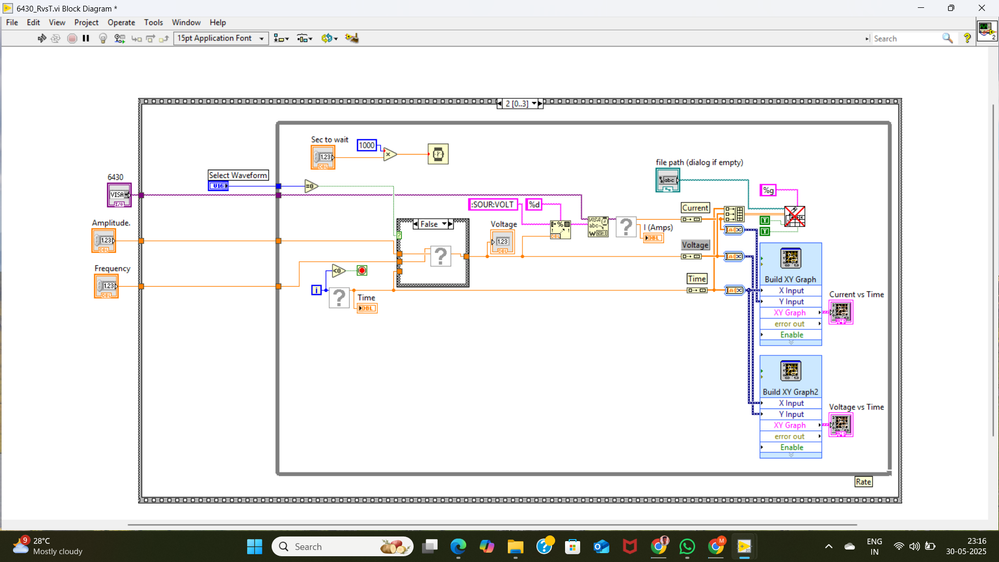Screen dimensions: 999x562
Task: Click the red Abort Execution button
Action: click(x=72, y=38)
